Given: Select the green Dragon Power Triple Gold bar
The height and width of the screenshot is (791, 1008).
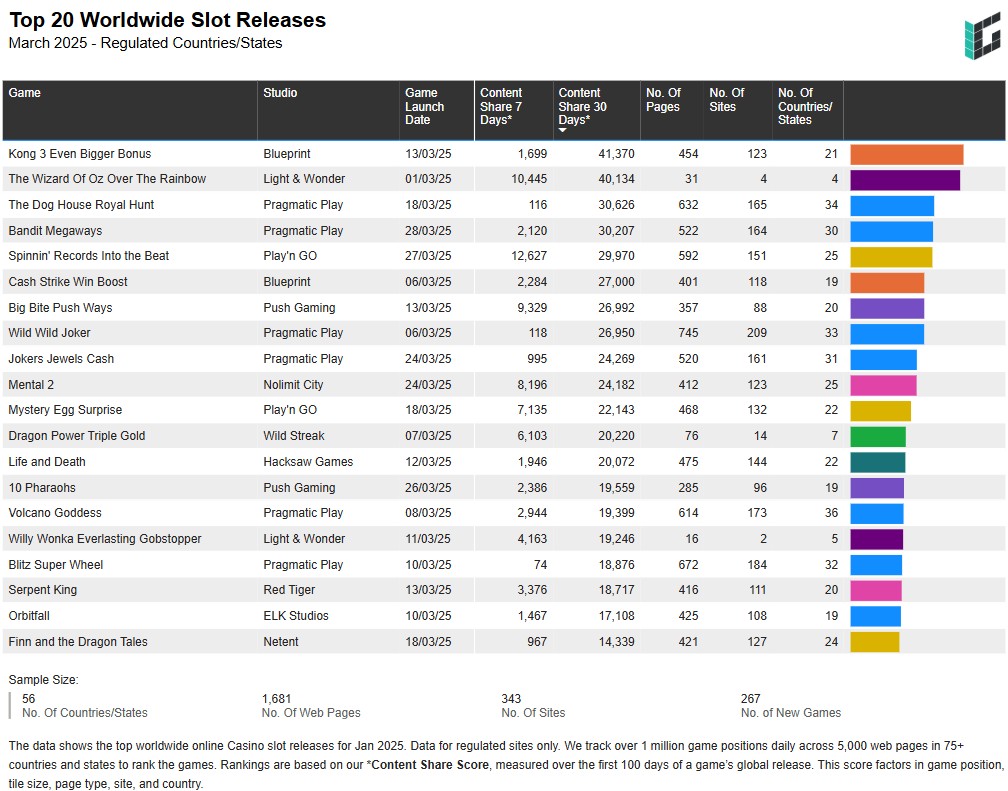Looking at the screenshot, I should pos(877,437).
